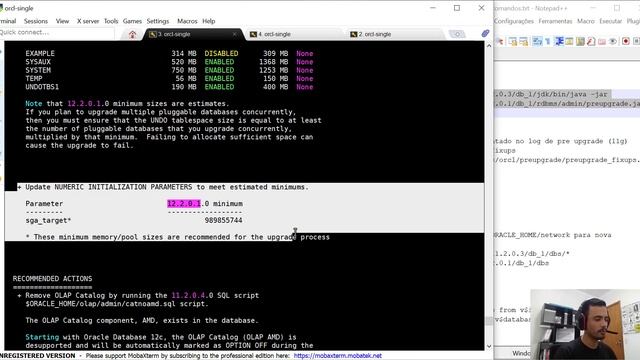The height and width of the screenshot is (360, 640).
Task: Click the 'SYSAUX' tablespace name
Action: [38, 62]
